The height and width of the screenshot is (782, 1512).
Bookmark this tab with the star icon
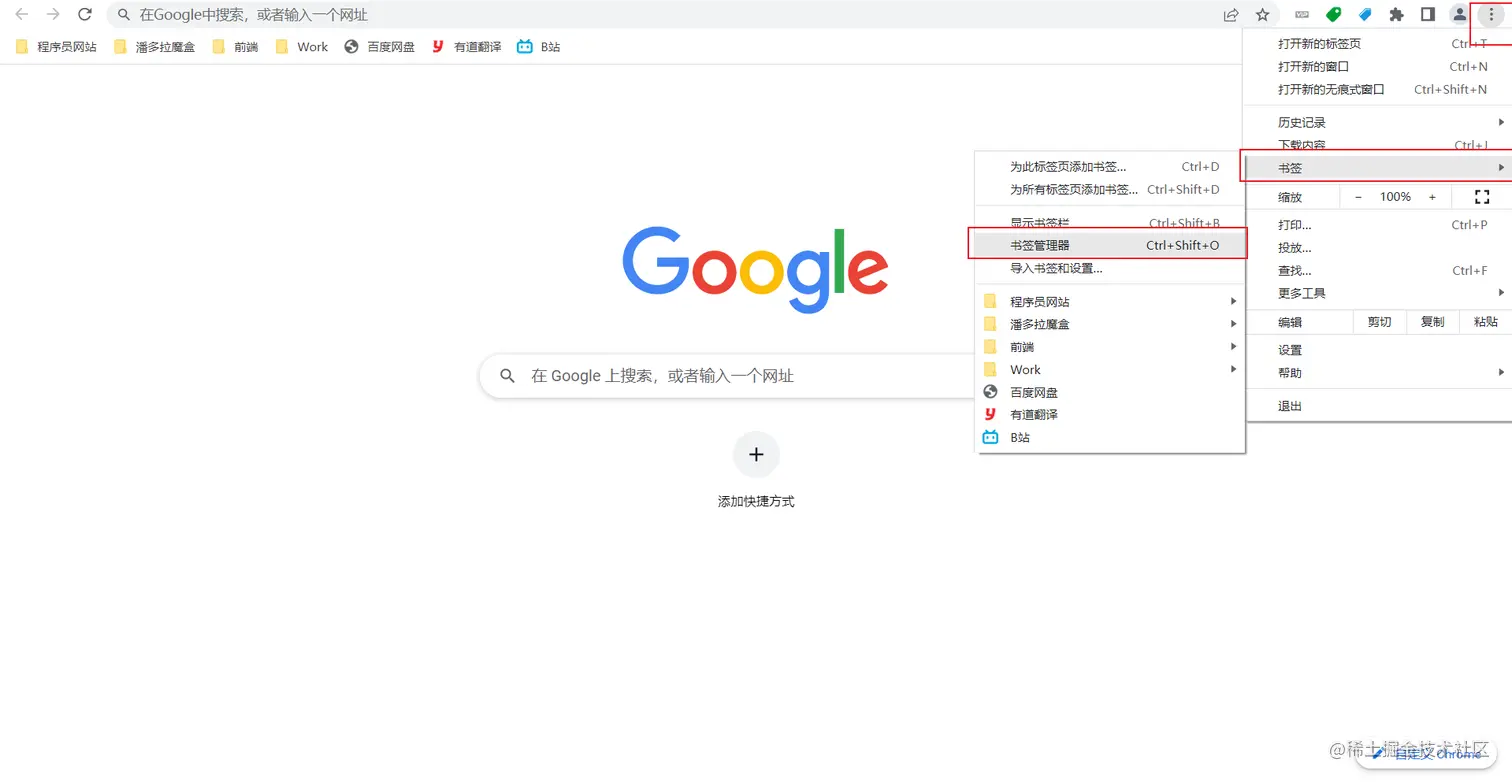[1263, 15]
